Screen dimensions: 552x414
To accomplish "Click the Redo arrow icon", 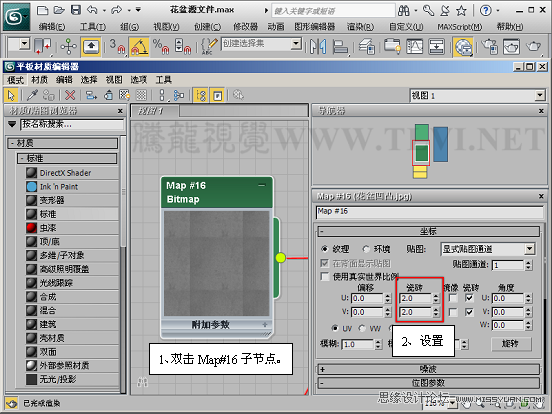I will point(116,10).
